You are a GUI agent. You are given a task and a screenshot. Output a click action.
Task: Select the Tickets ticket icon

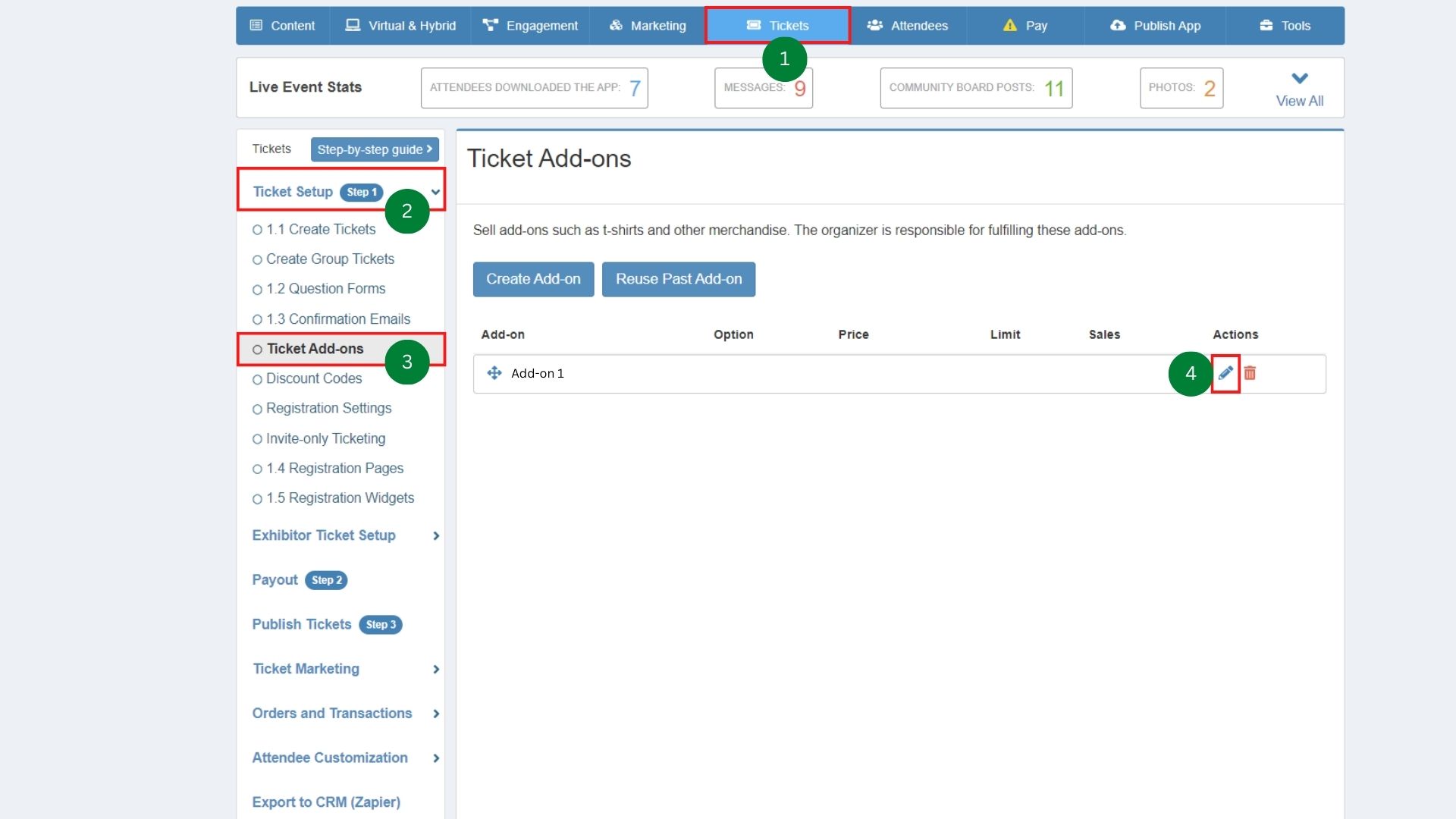click(x=753, y=25)
